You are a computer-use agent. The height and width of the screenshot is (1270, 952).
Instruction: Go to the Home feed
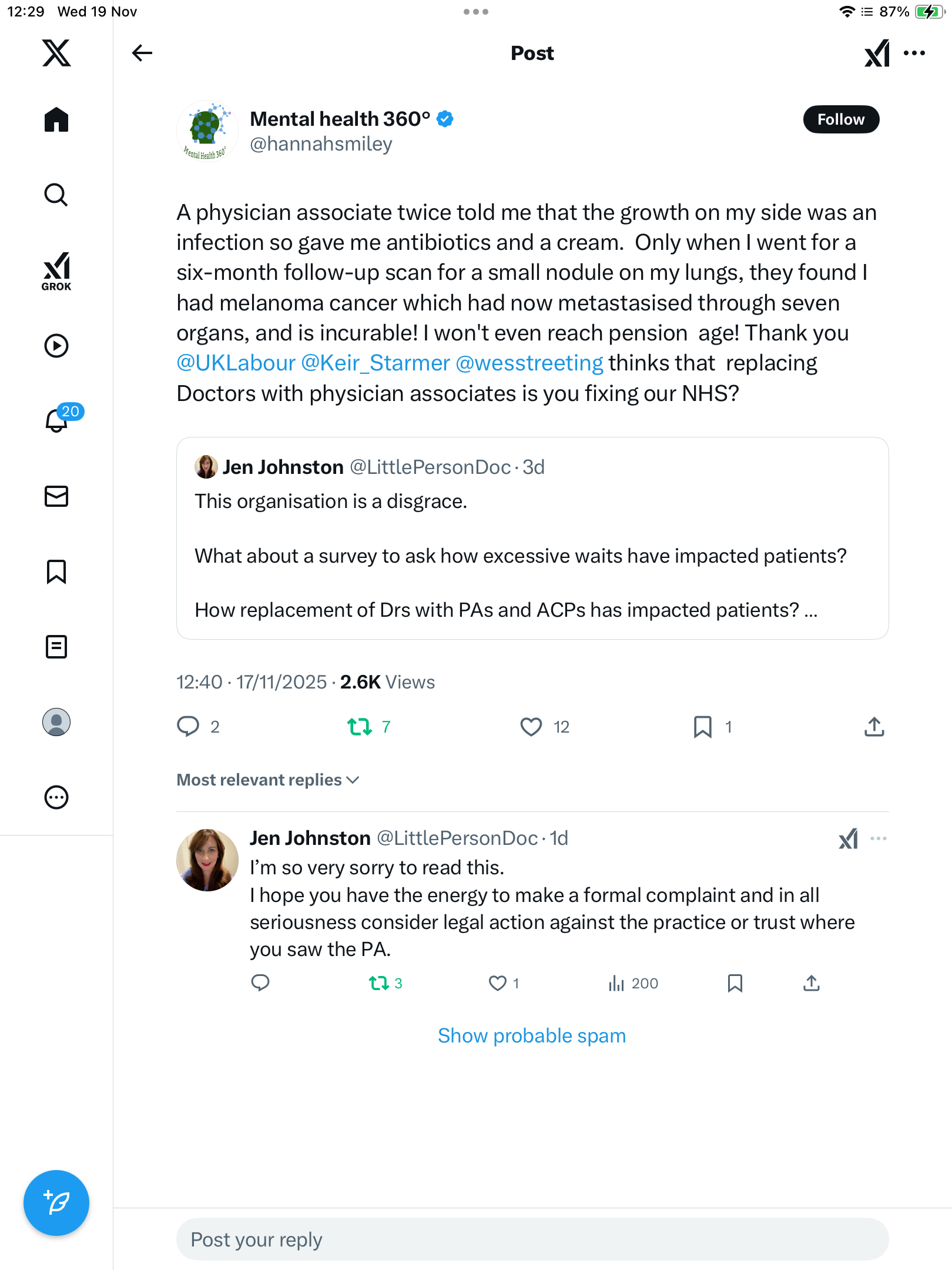[56, 120]
